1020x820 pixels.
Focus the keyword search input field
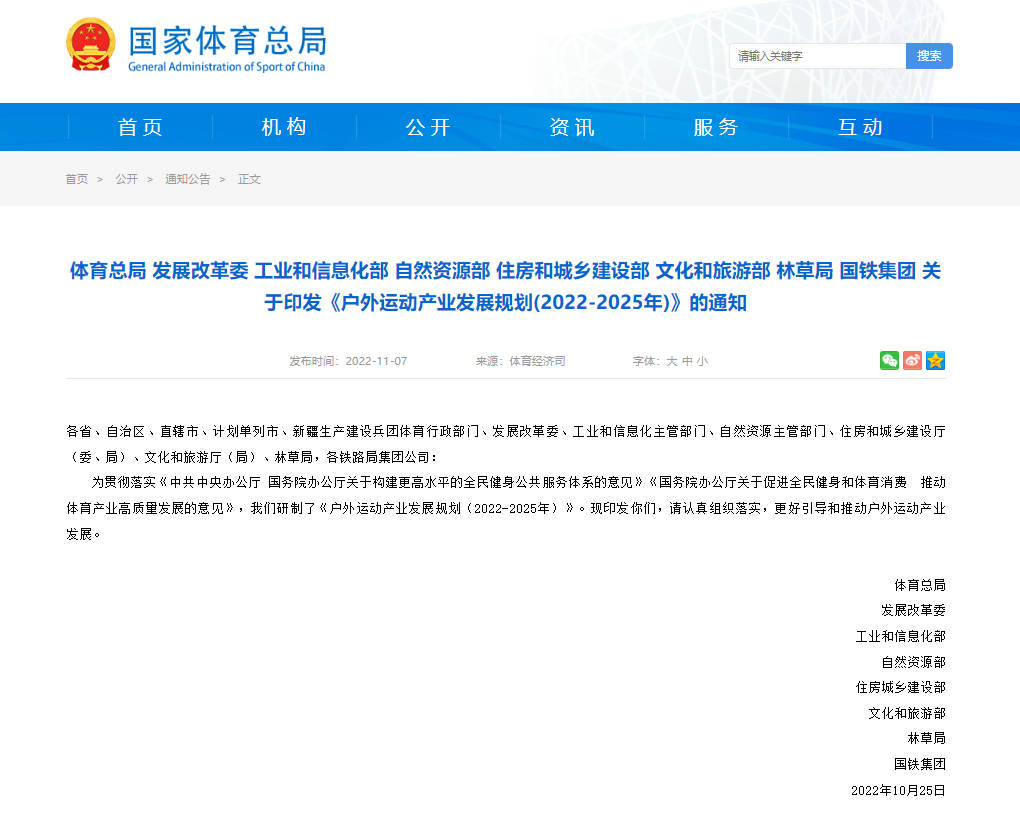(x=817, y=56)
